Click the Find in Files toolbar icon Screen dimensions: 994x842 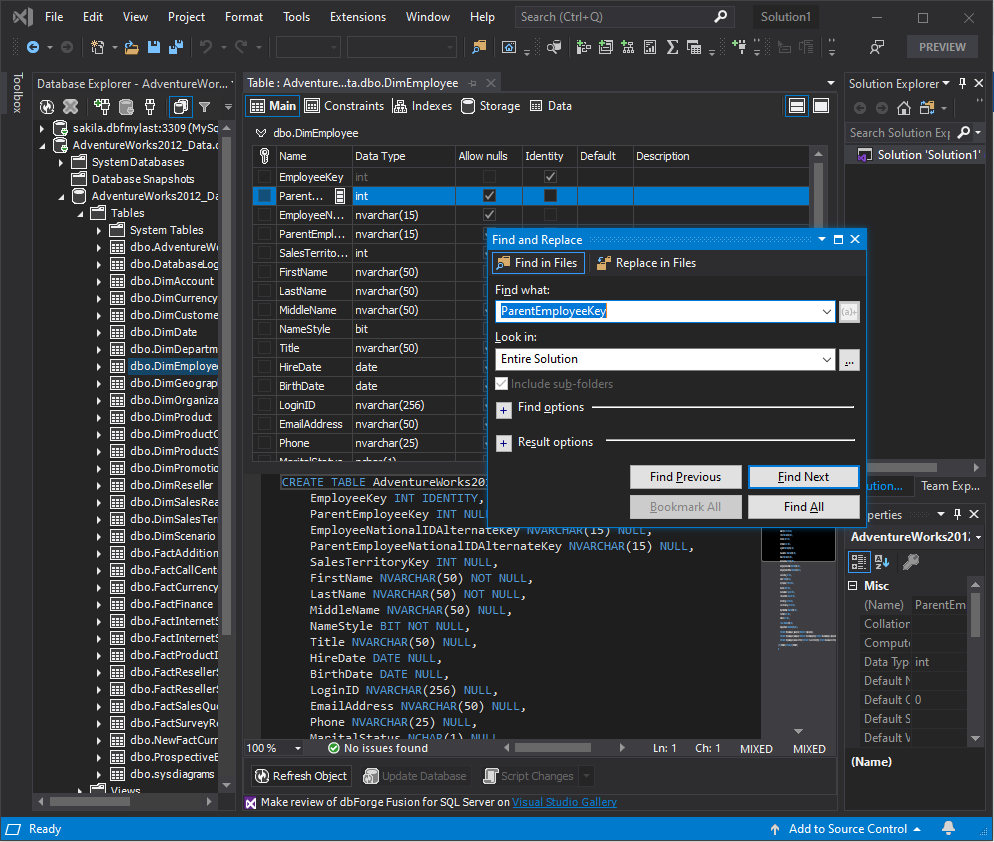point(479,47)
